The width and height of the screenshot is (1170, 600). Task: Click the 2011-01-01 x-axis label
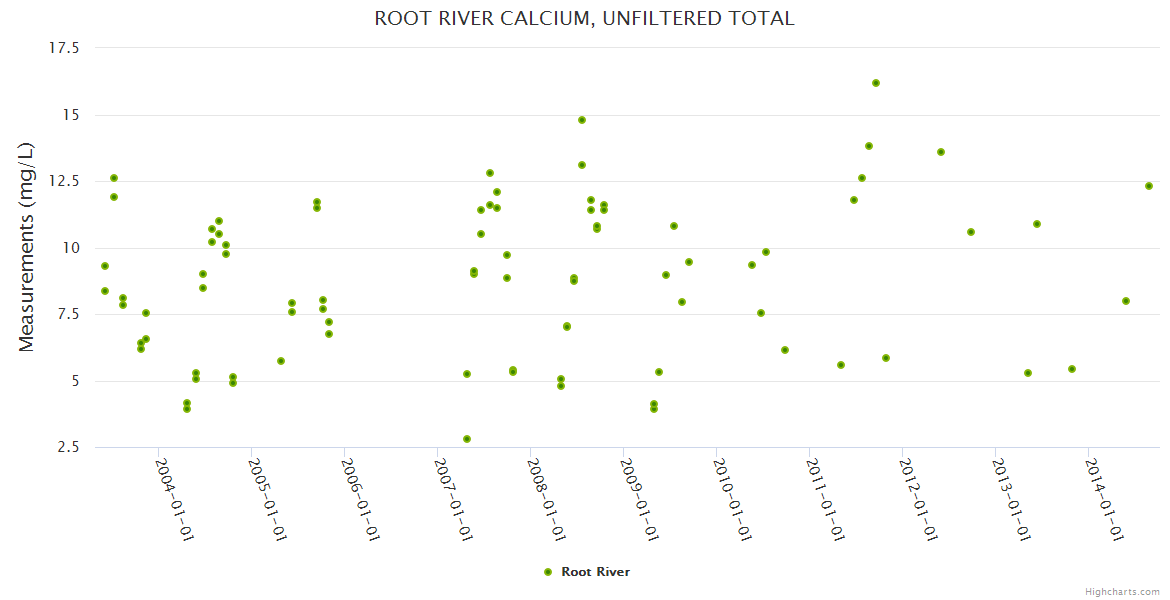coord(825,498)
